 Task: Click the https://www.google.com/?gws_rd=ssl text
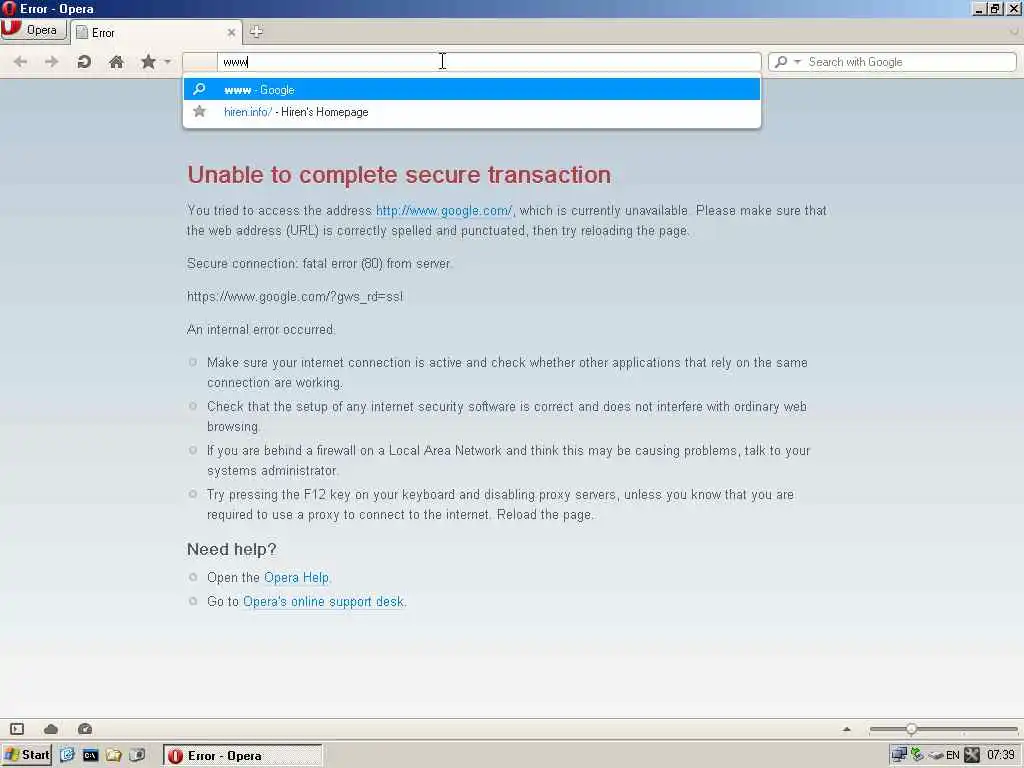coord(295,296)
